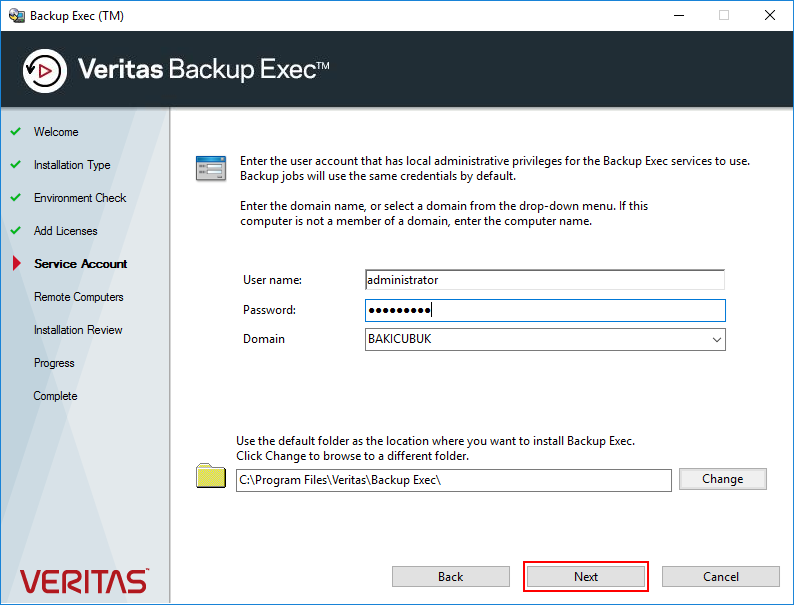The height and width of the screenshot is (605, 794).
Task: Cancel the Backup Exec installation
Action: 721,576
